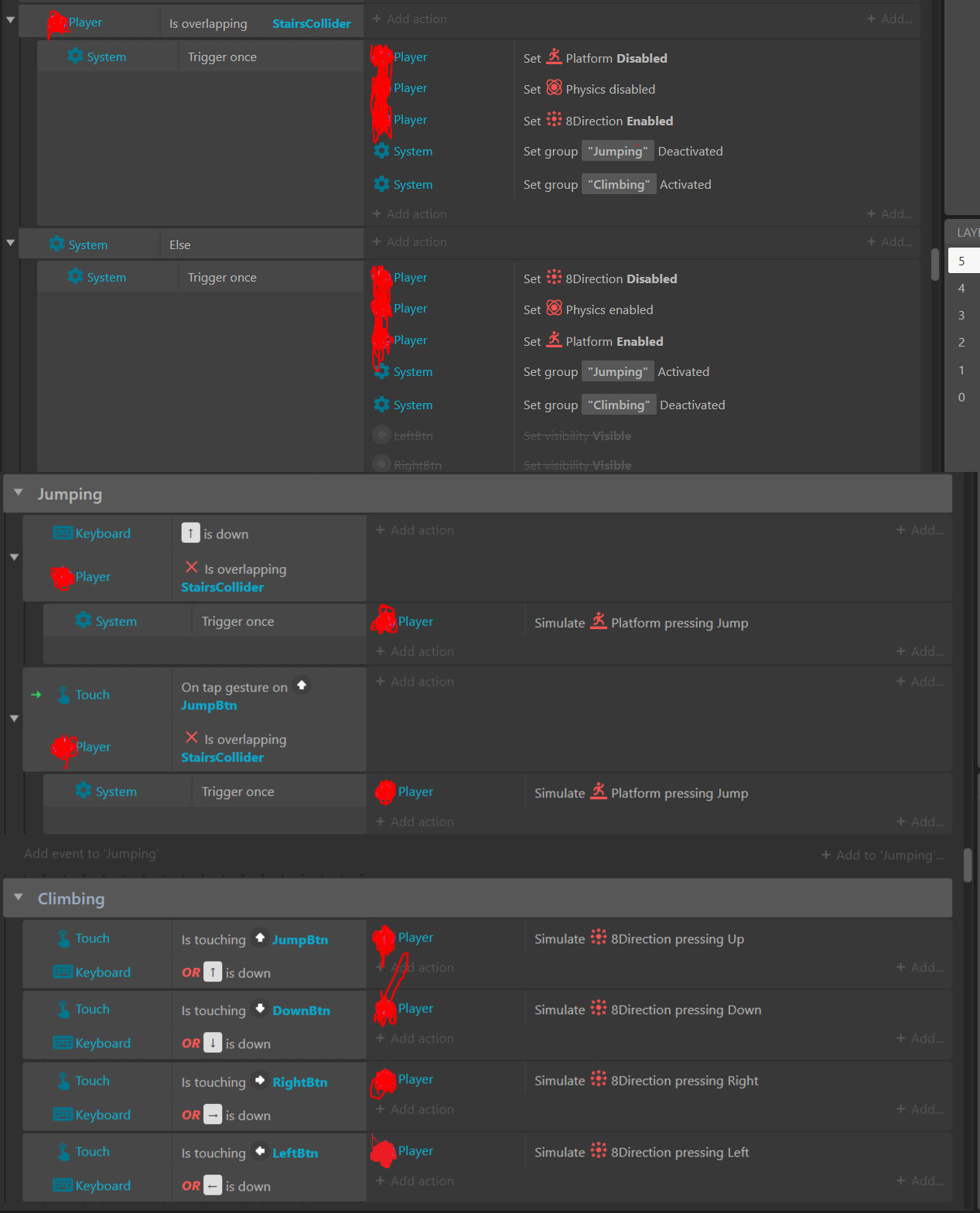
Task: Click Add action under pressing Down action
Action: coord(415,1038)
